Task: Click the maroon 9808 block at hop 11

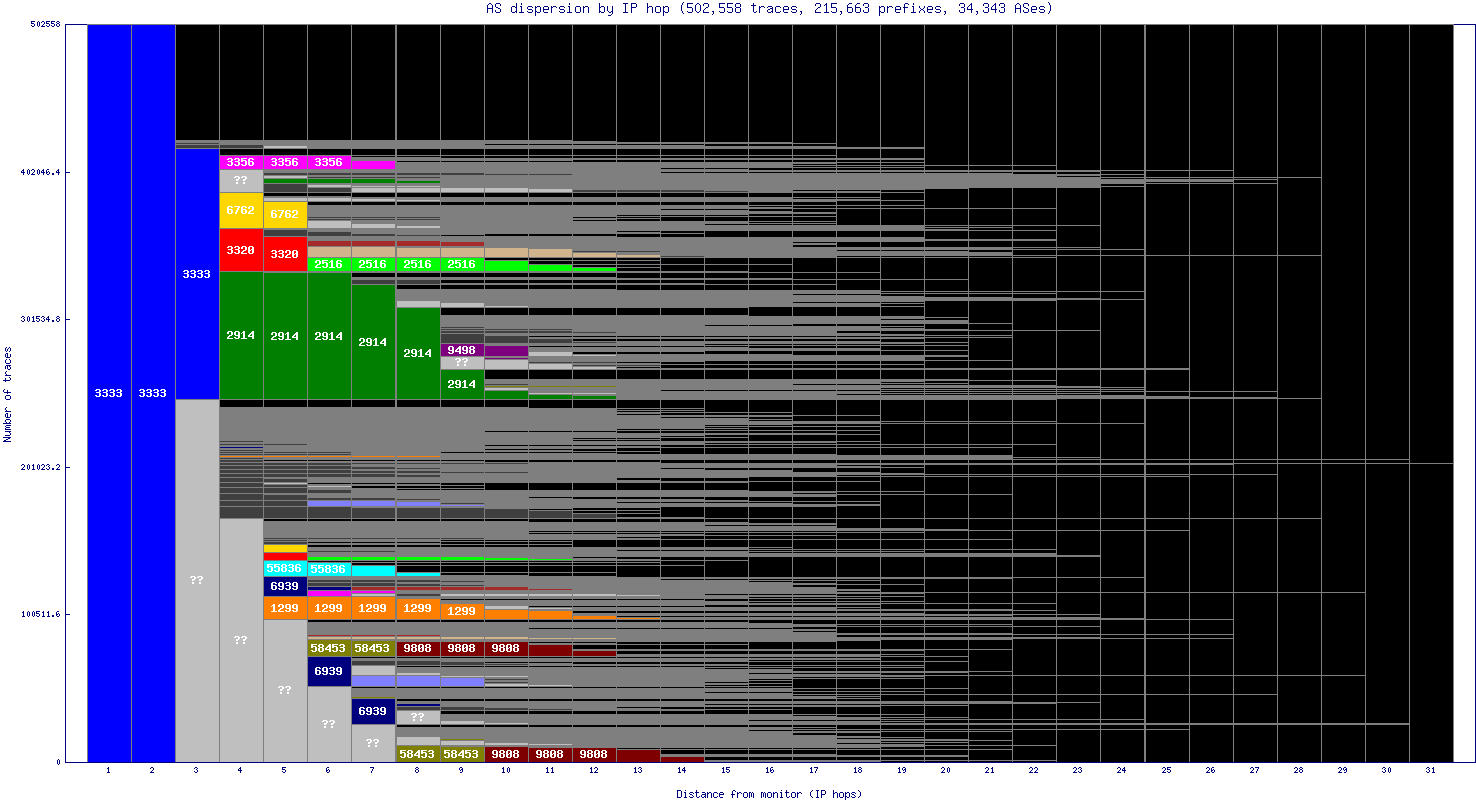Action: 549,754
